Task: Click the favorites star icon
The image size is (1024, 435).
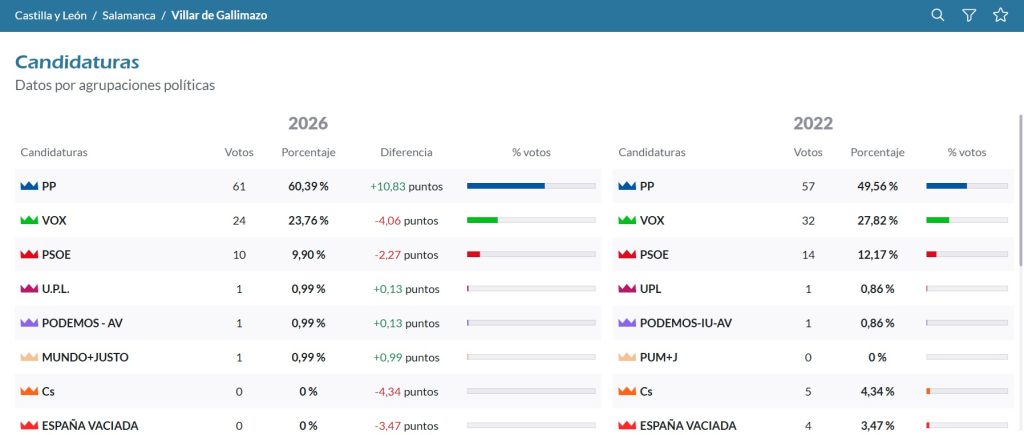Action: pos(1000,15)
